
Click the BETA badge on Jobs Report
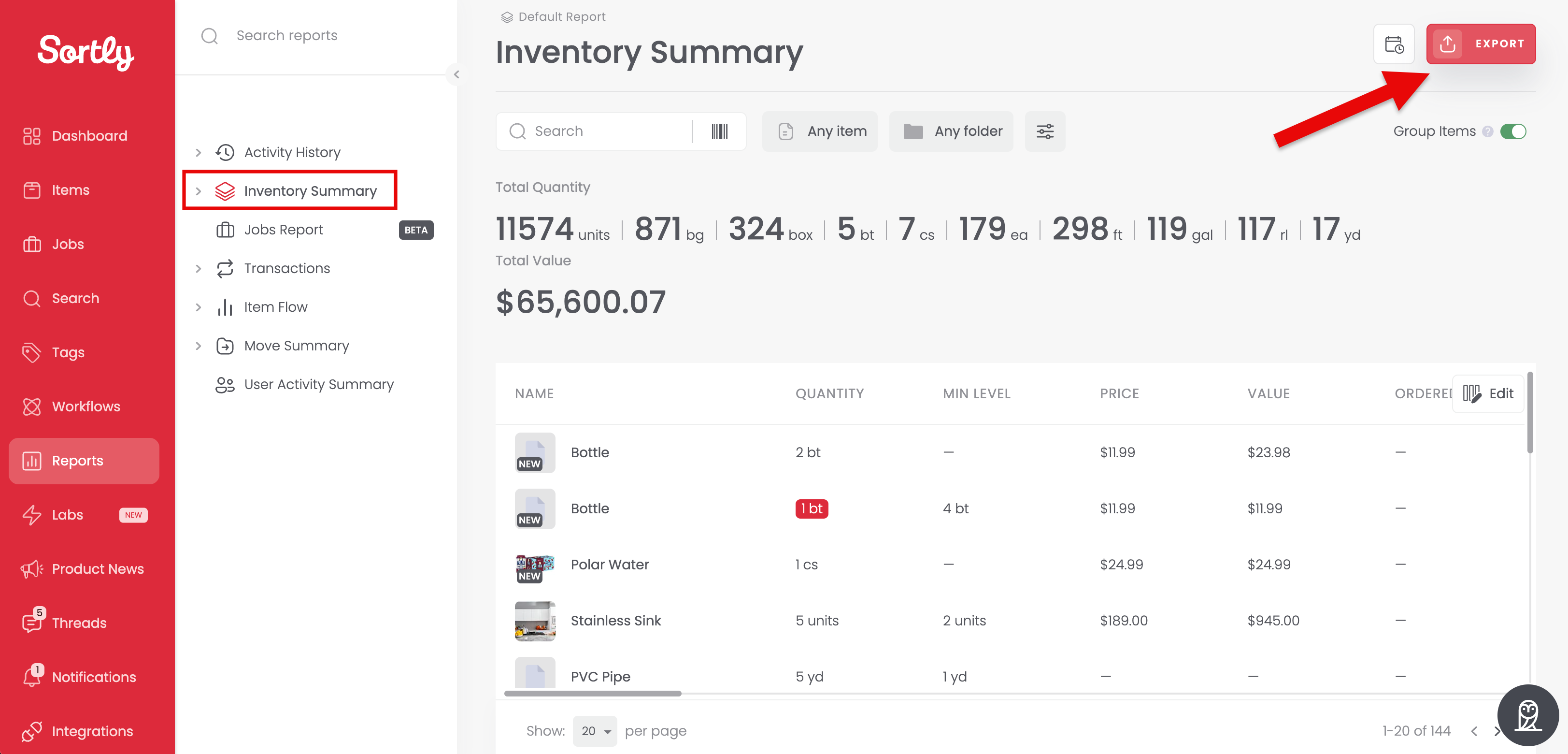tap(416, 230)
